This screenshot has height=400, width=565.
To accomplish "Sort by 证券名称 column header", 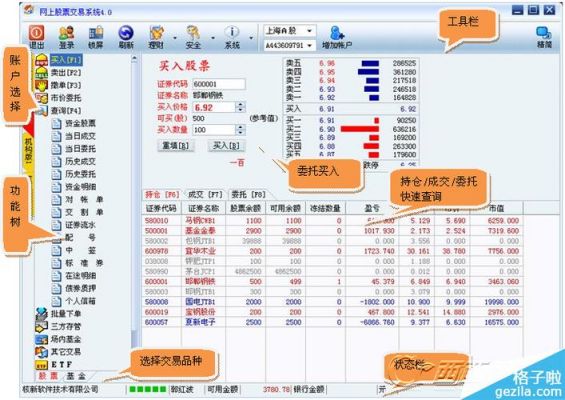I will tap(204, 208).
